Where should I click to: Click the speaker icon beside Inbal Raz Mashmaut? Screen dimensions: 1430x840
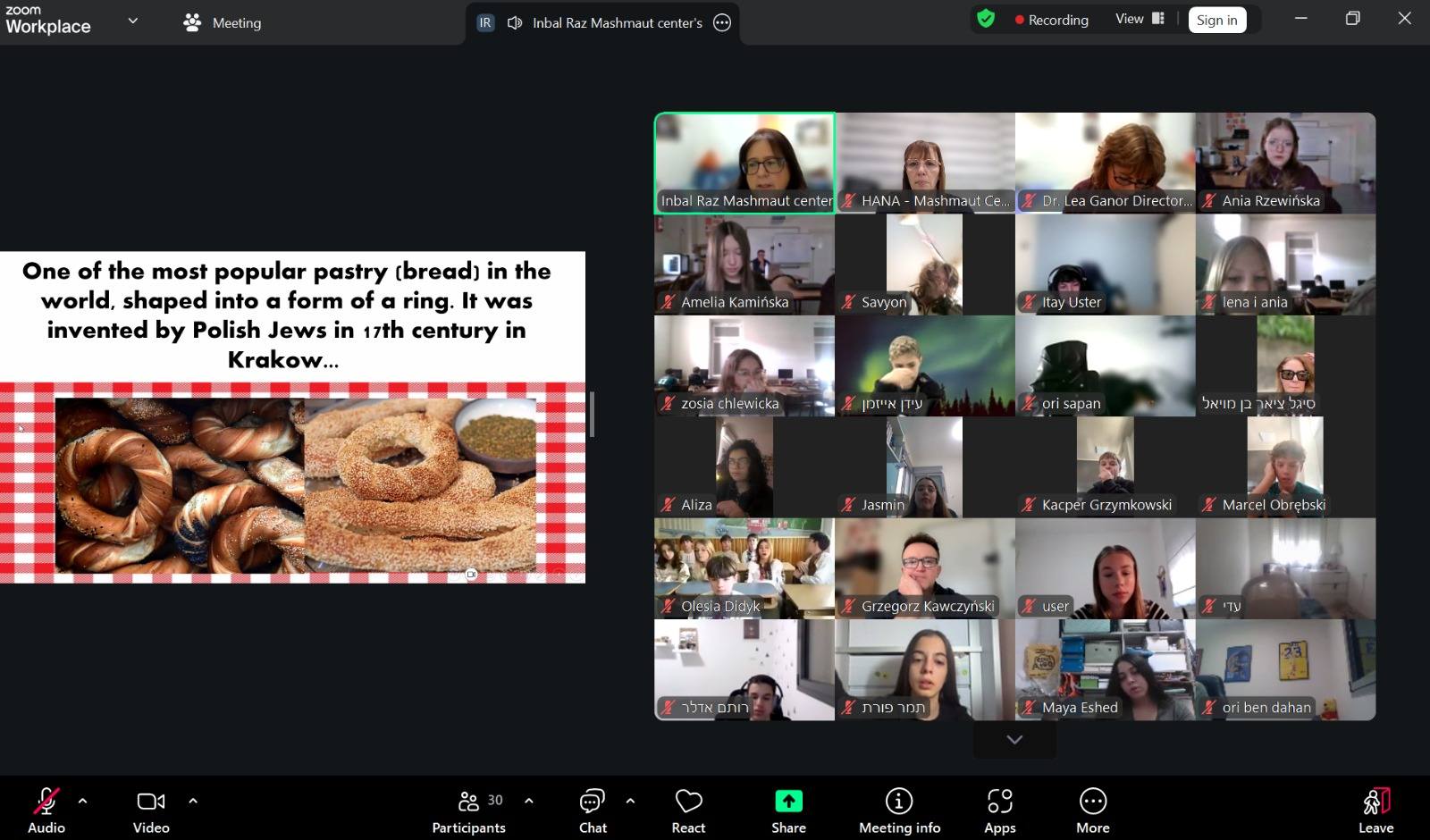coord(515,23)
